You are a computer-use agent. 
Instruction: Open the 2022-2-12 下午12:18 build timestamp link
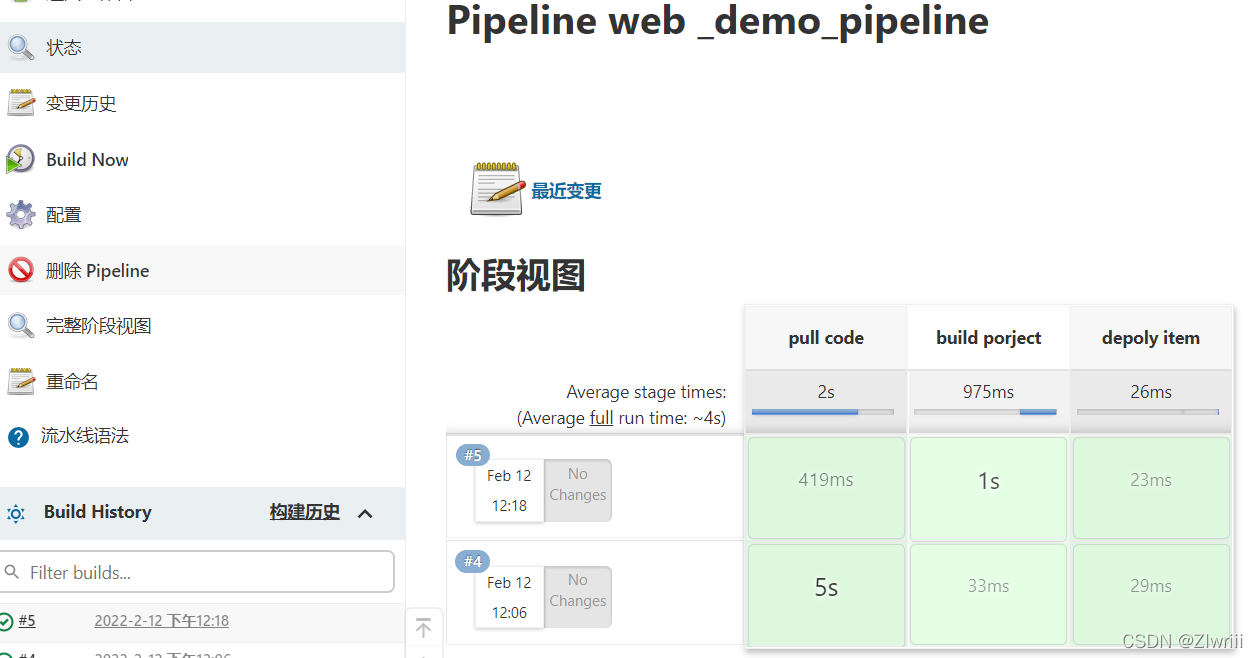(162, 621)
